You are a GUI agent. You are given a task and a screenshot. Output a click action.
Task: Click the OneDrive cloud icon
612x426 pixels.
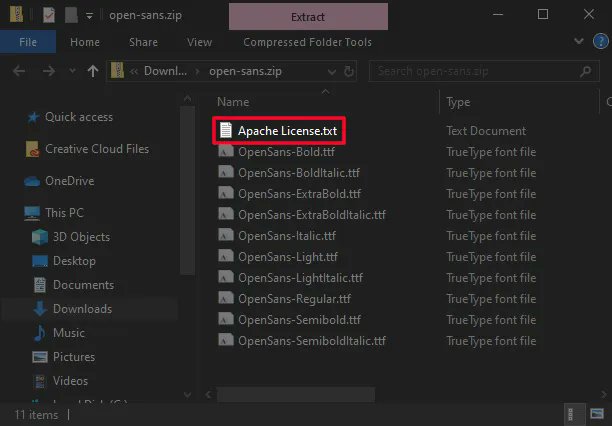point(32,181)
